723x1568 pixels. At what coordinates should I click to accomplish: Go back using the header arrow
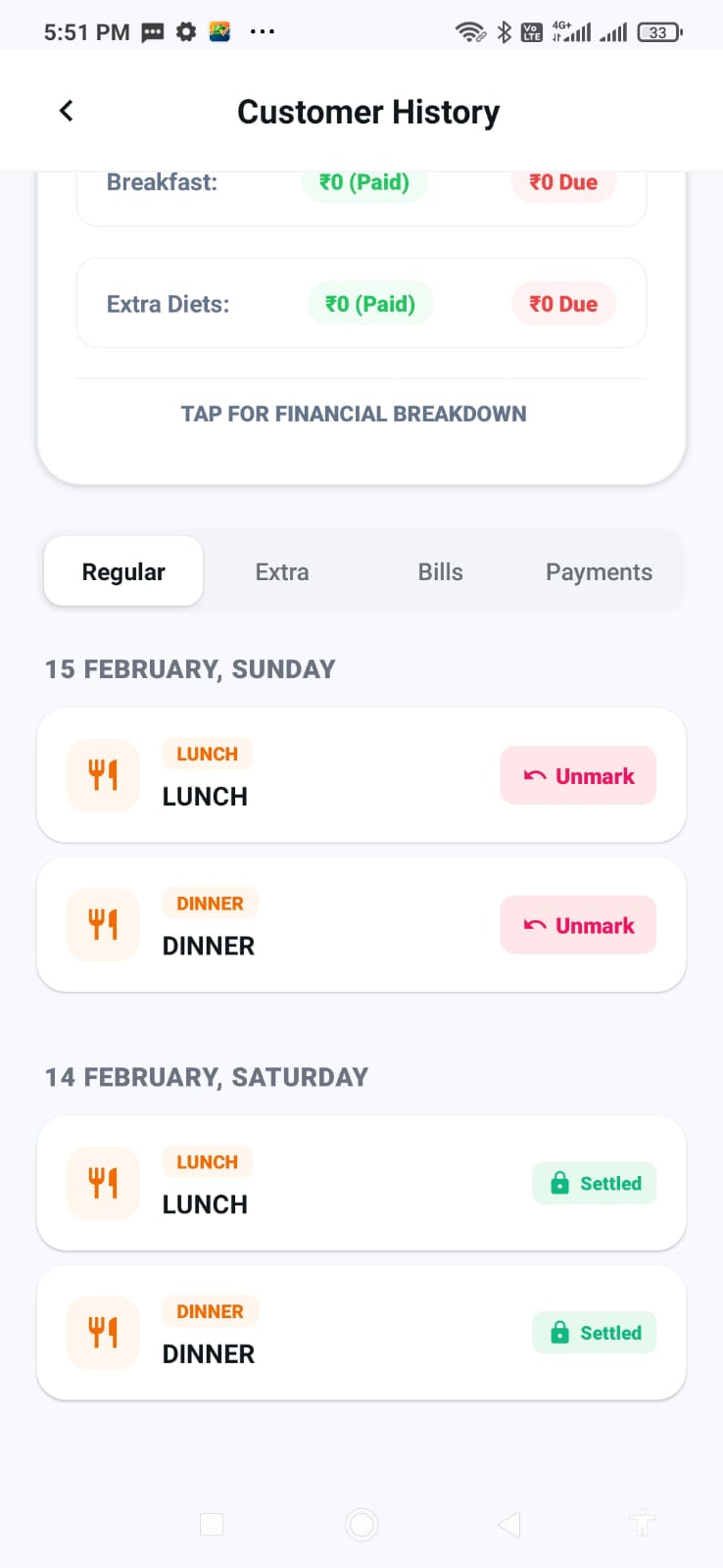point(66,111)
